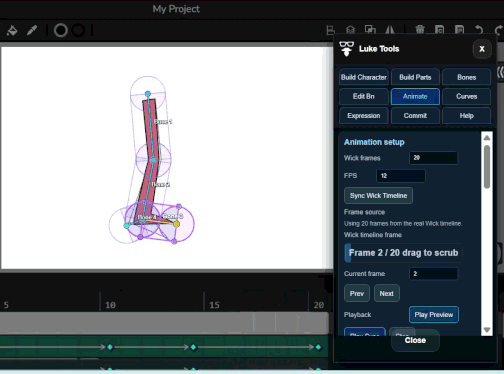Click the FPS input field
504x374 pixels.
tap(401, 176)
